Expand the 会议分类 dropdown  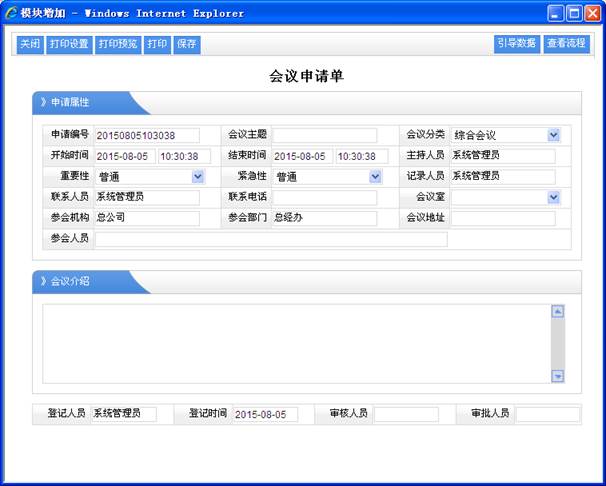pos(553,135)
